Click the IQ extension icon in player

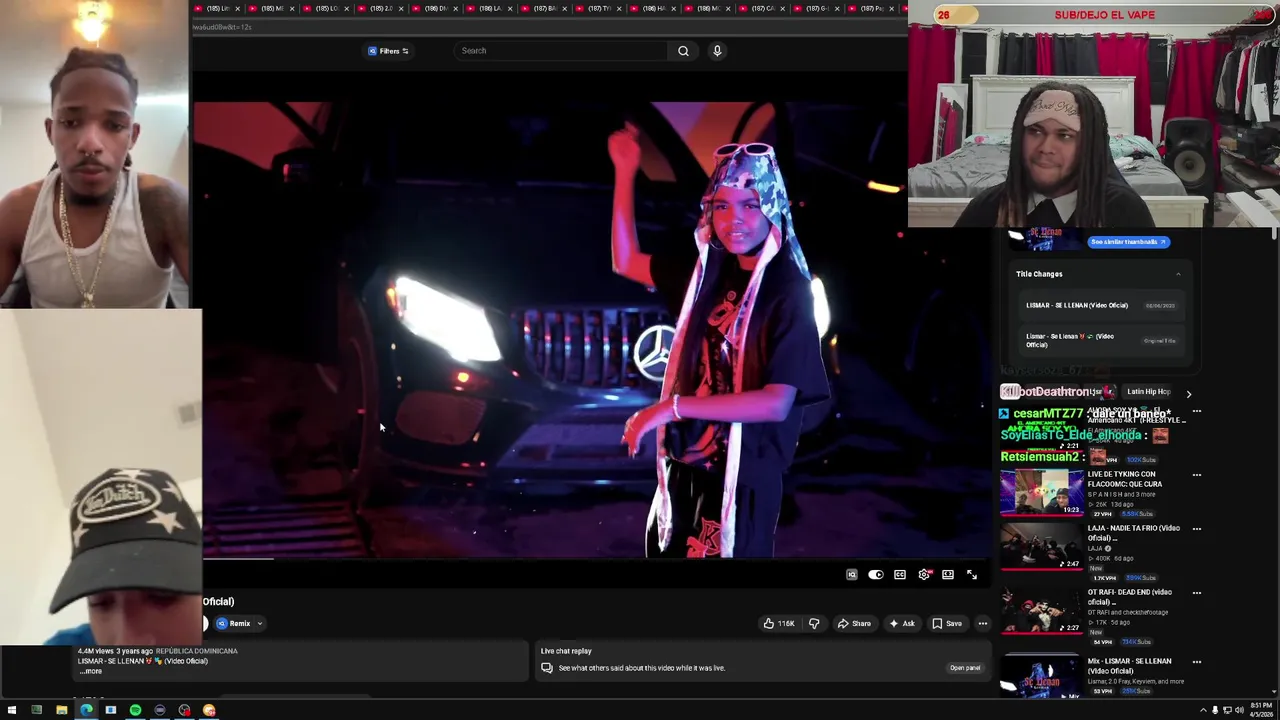pyautogui.click(x=852, y=575)
